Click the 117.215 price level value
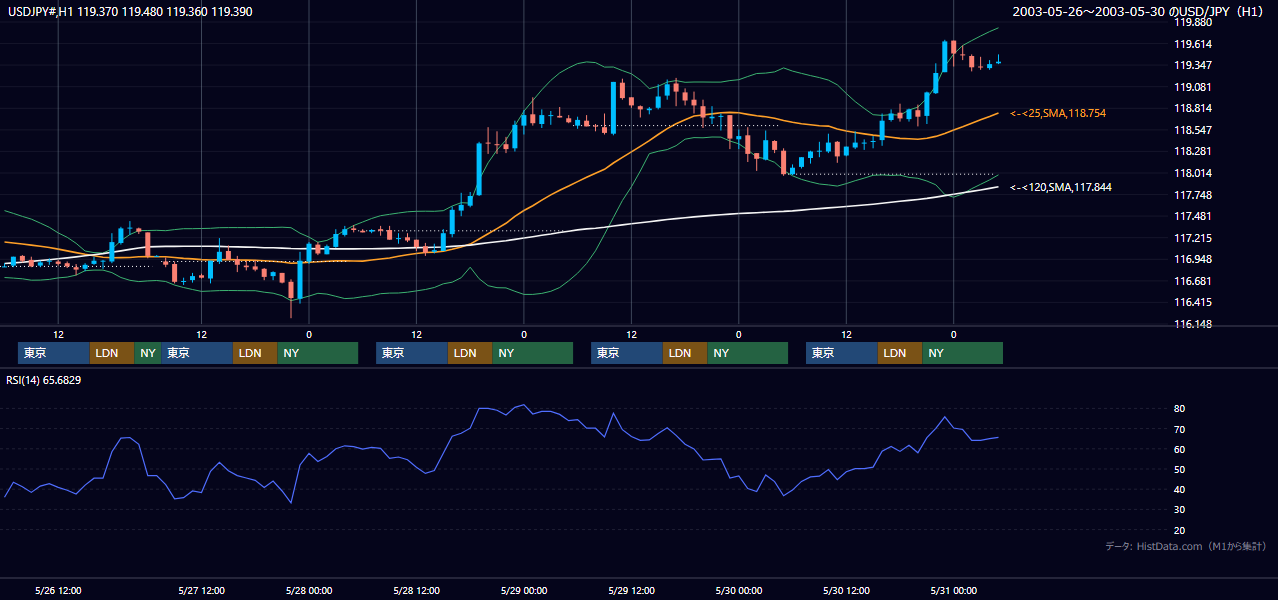Image resolution: width=1278 pixels, height=600 pixels. (1192, 238)
